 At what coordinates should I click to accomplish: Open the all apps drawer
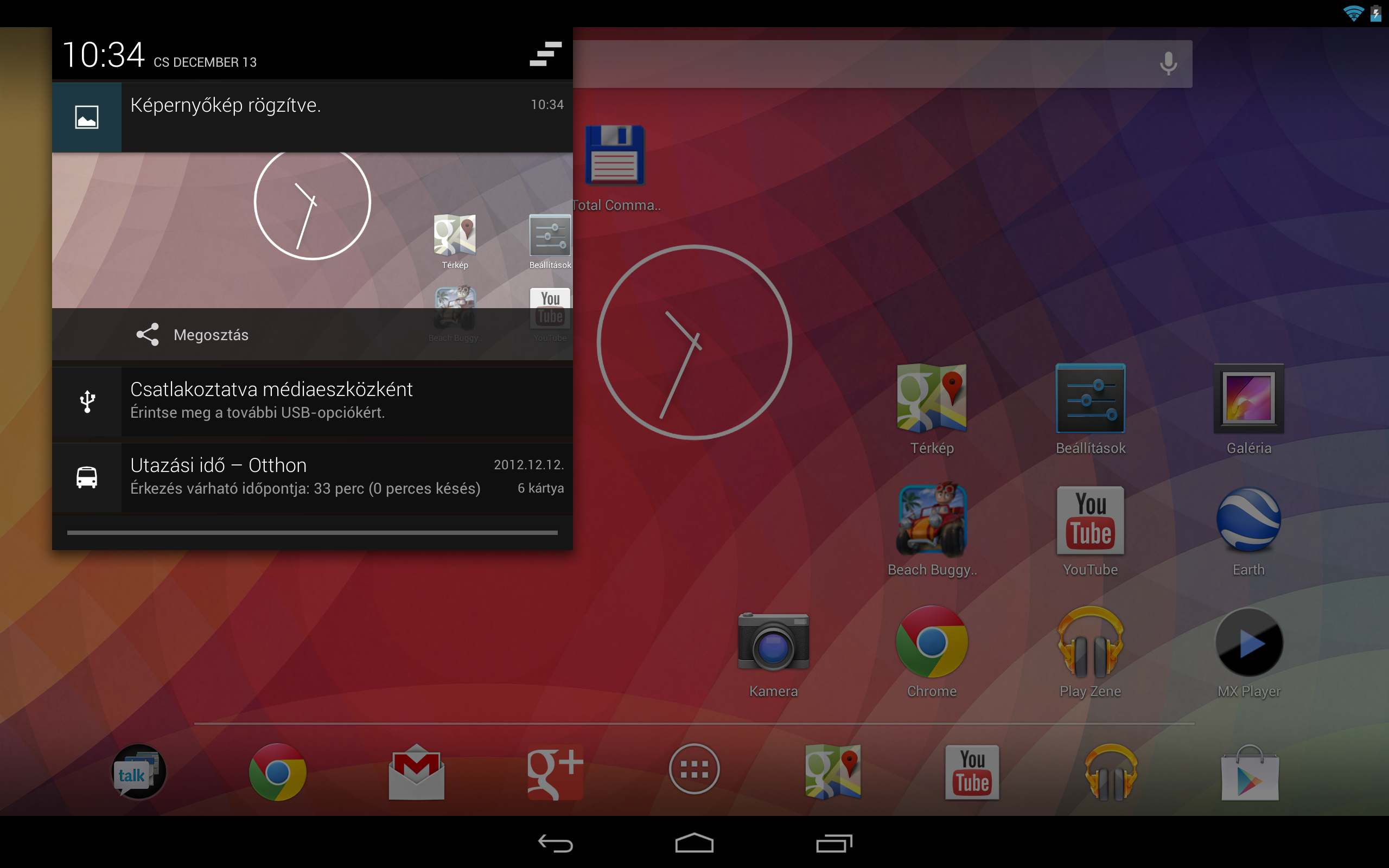point(694,769)
